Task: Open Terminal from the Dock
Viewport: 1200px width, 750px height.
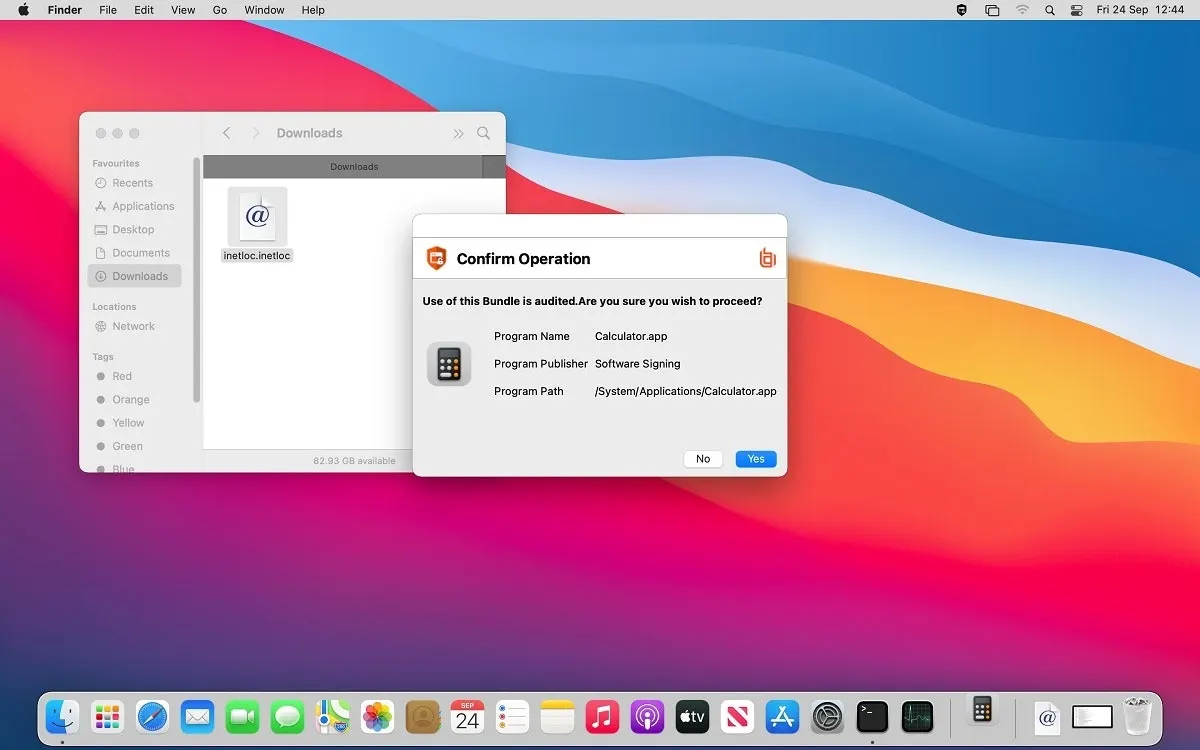Action: coord(872,716)
